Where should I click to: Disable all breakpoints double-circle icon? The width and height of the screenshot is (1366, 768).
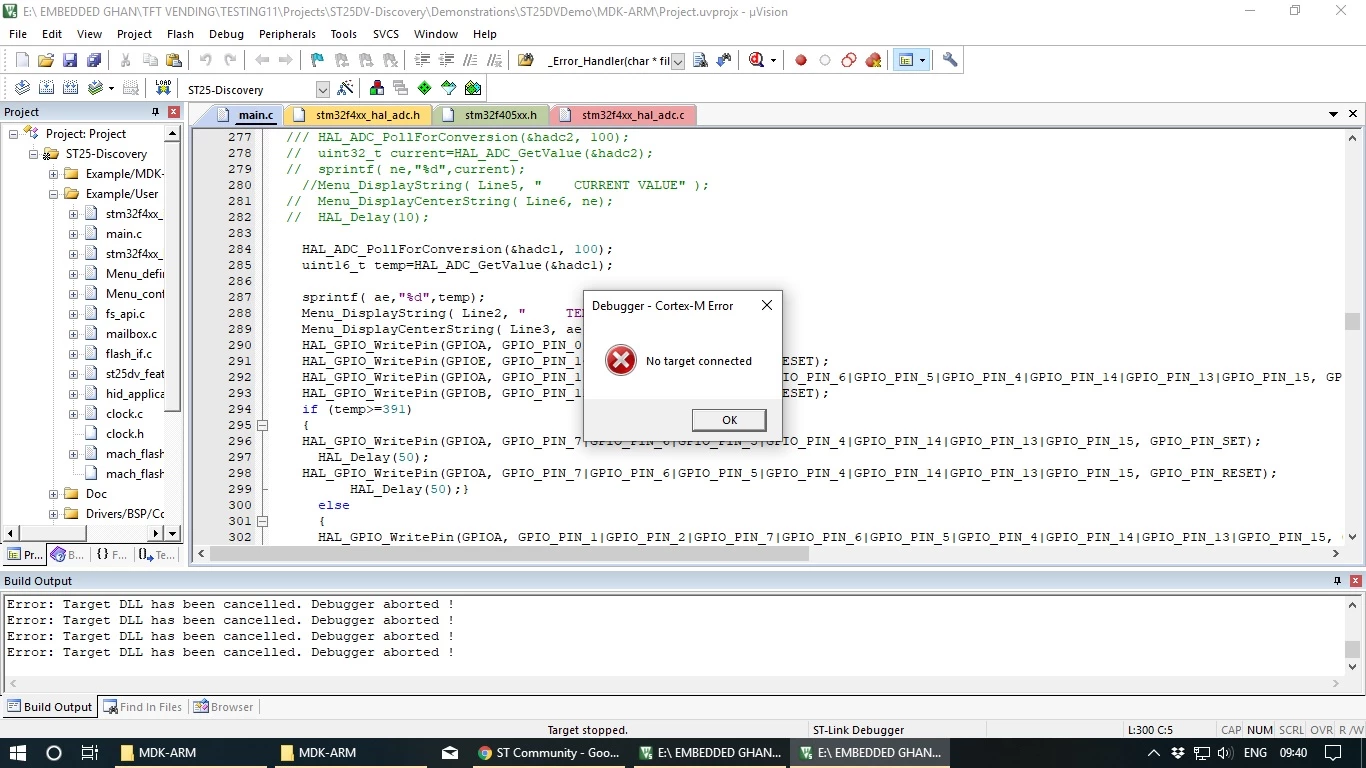[x=849, y=60]
